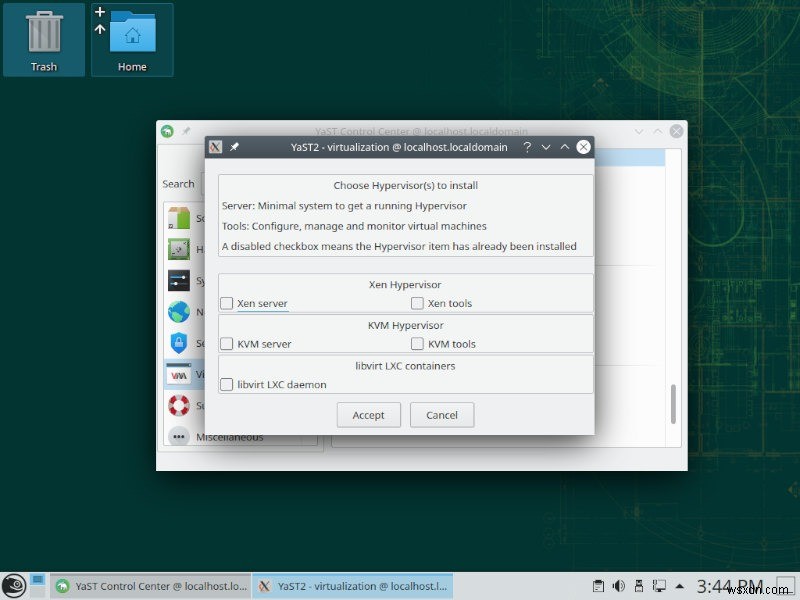
Task: Click the Software category icon in YaST Control Center
Action: tap(179, 218)
